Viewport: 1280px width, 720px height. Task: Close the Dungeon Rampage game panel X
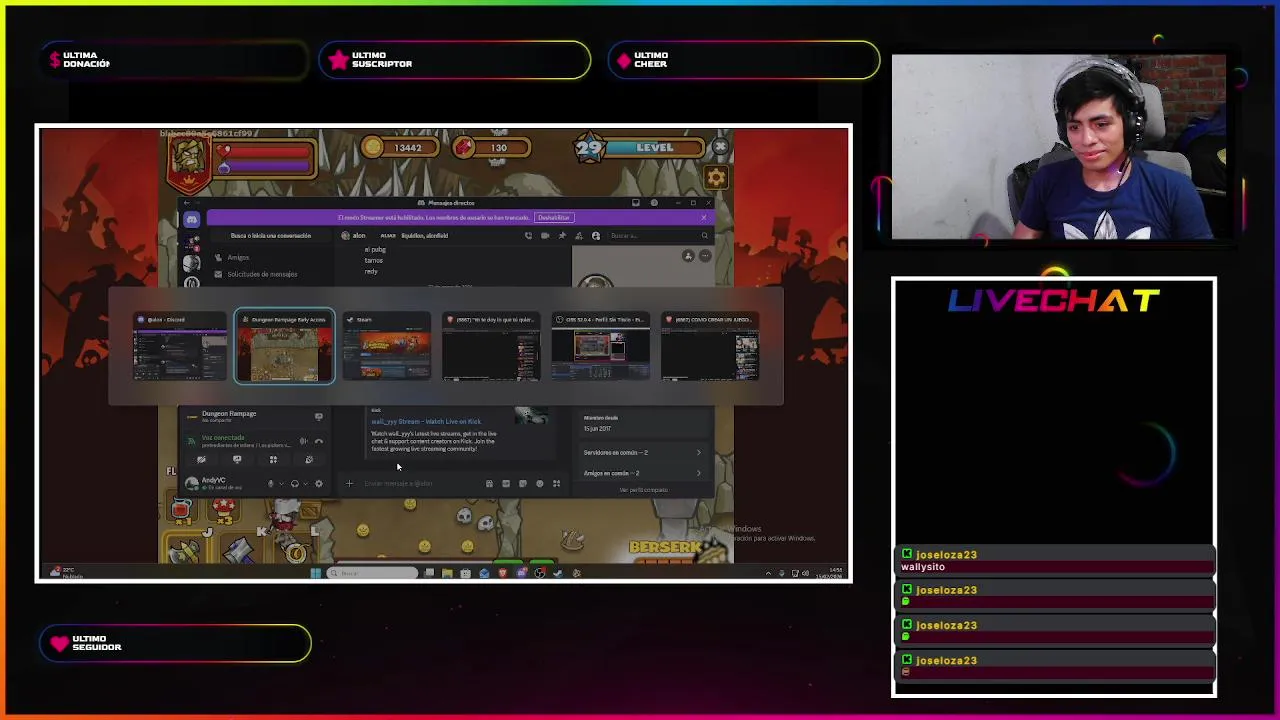click(720, 147)
